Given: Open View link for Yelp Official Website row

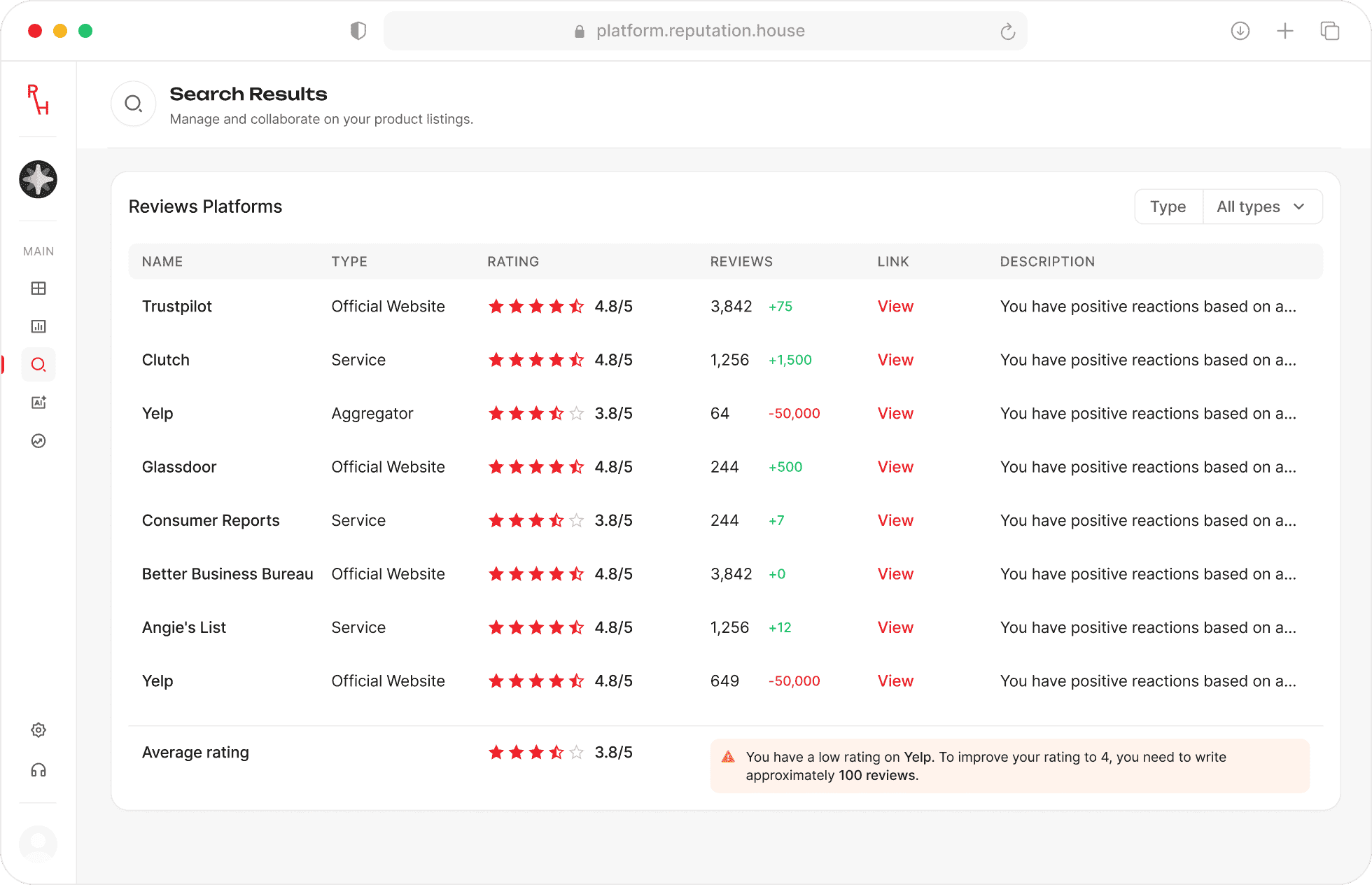Looking at the screenshot, I should 895,681.
